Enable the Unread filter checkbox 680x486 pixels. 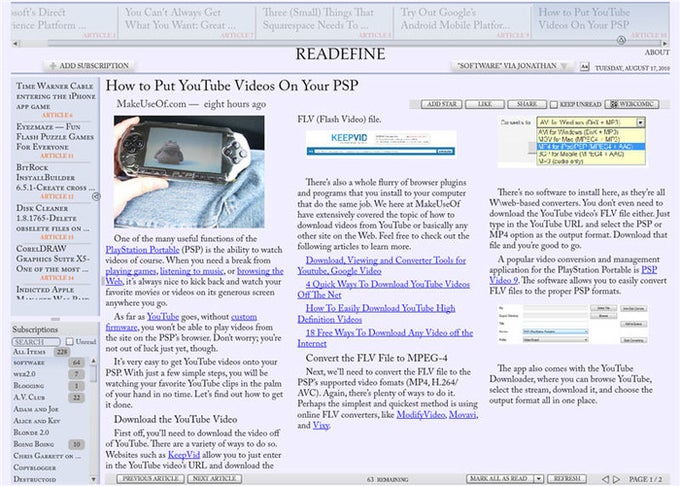click(x=69, y=341)
